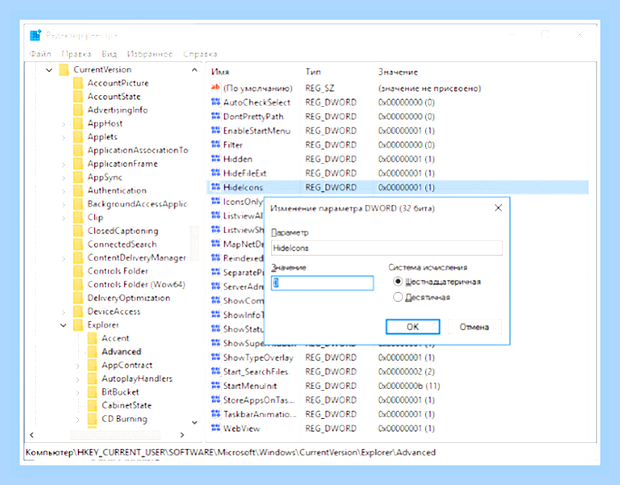Expand the AppContract tree node
Viewport: 620px width, 485px height.
(78, 366)
